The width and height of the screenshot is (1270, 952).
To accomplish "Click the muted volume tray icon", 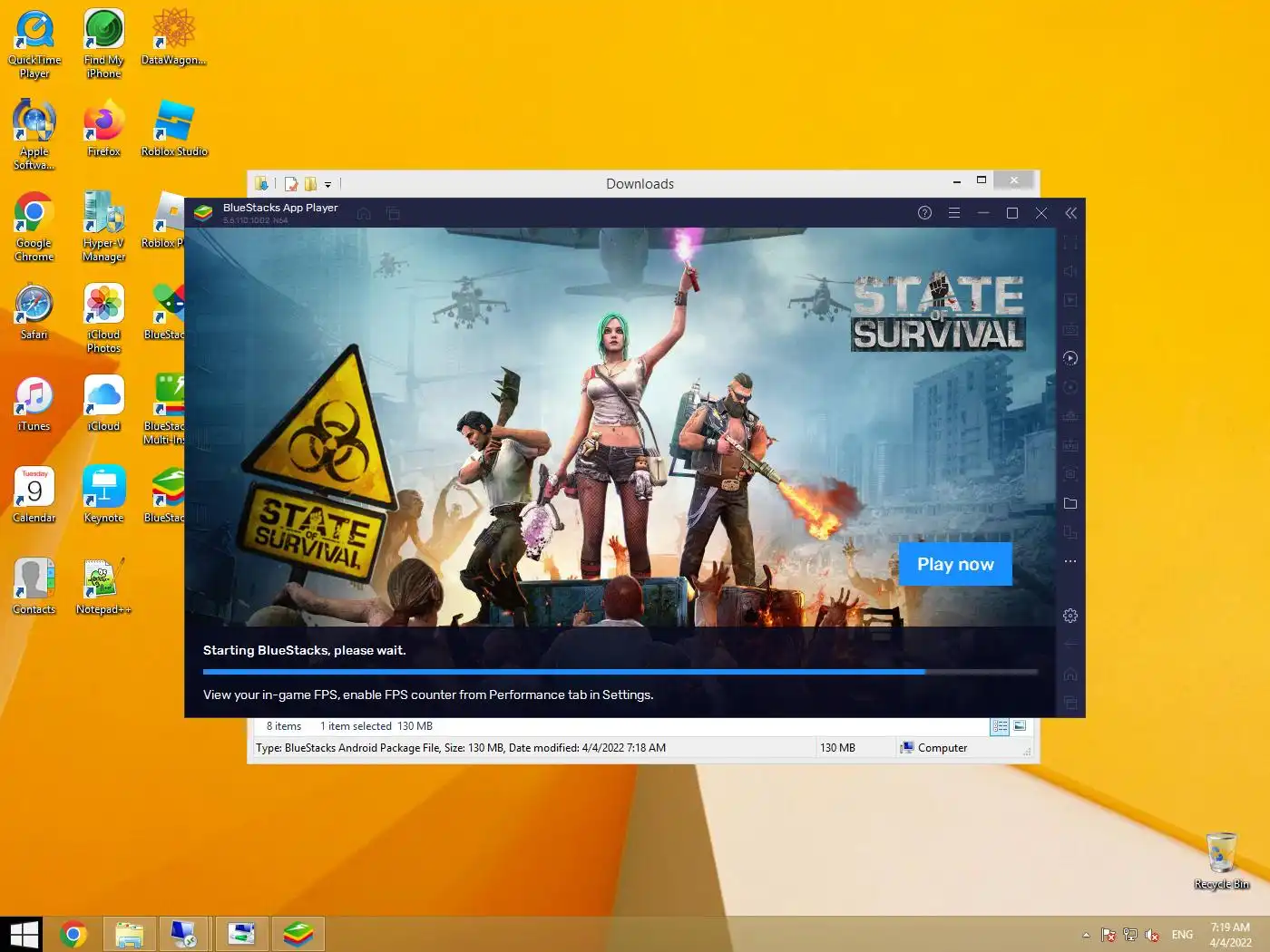I will 1152,935.
